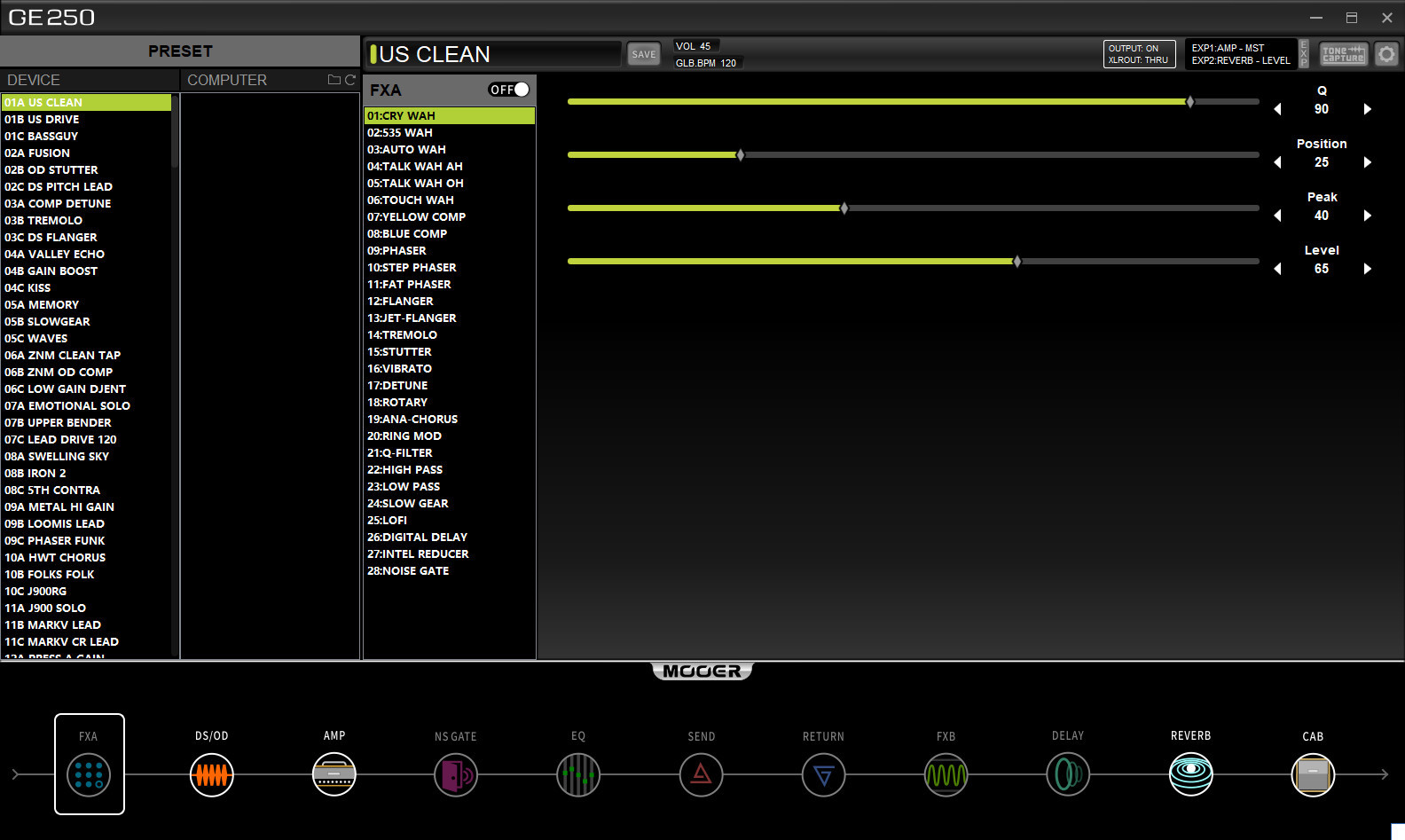Select the 01:CRY WAH effect
1405x840 pixels.
tap(450, 116)
